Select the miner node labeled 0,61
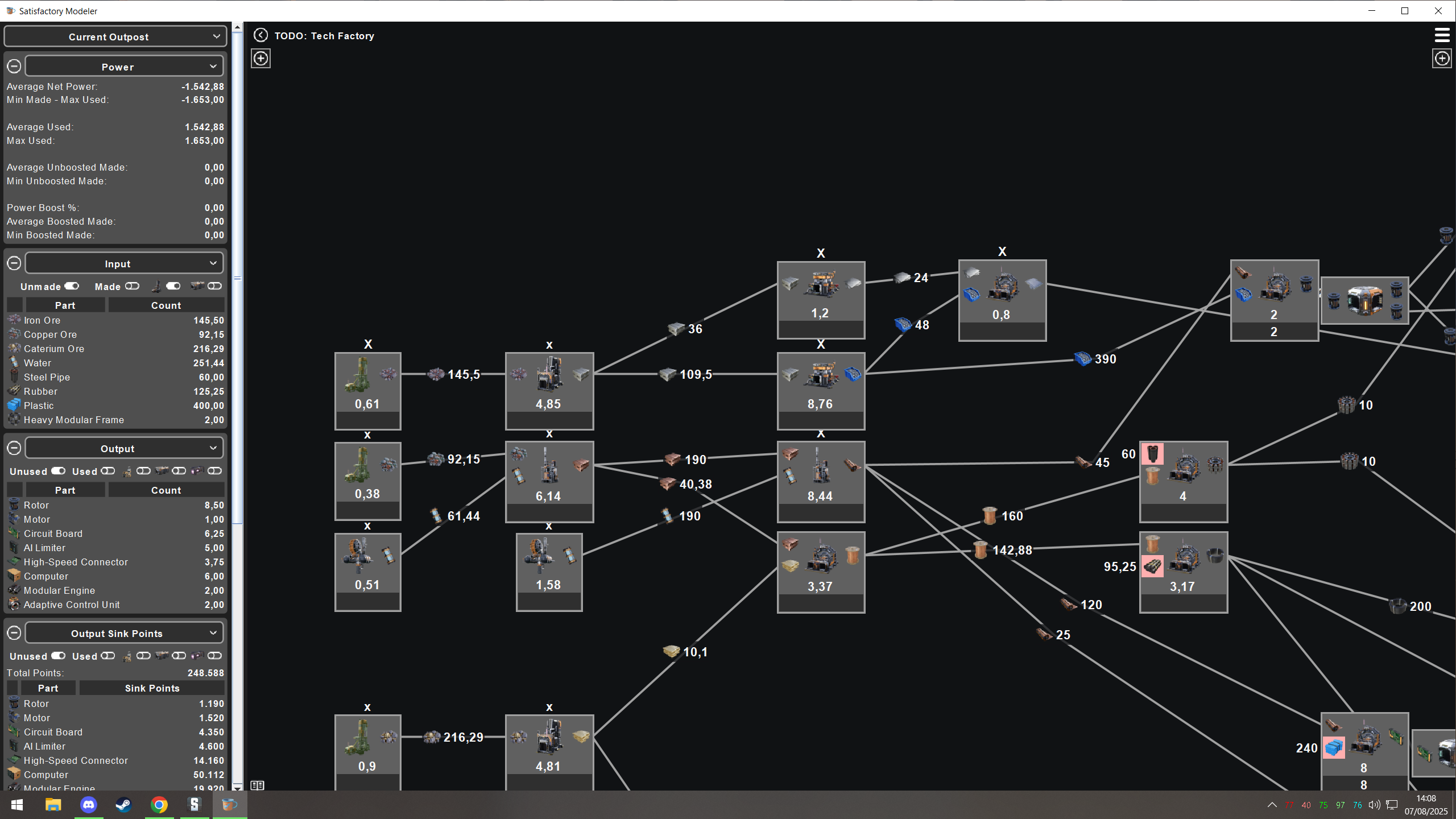This screenshot has width=1456, height=819. point(368,391)
